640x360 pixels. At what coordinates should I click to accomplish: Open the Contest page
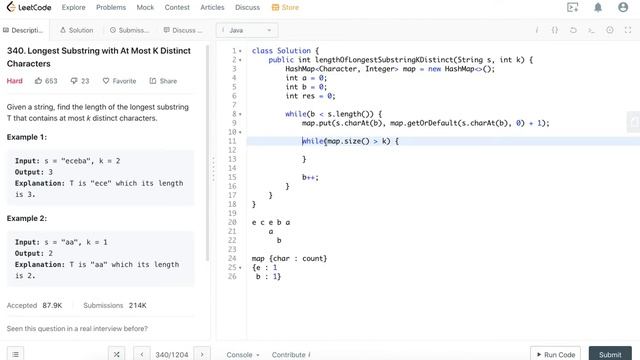tap(177, 7)
